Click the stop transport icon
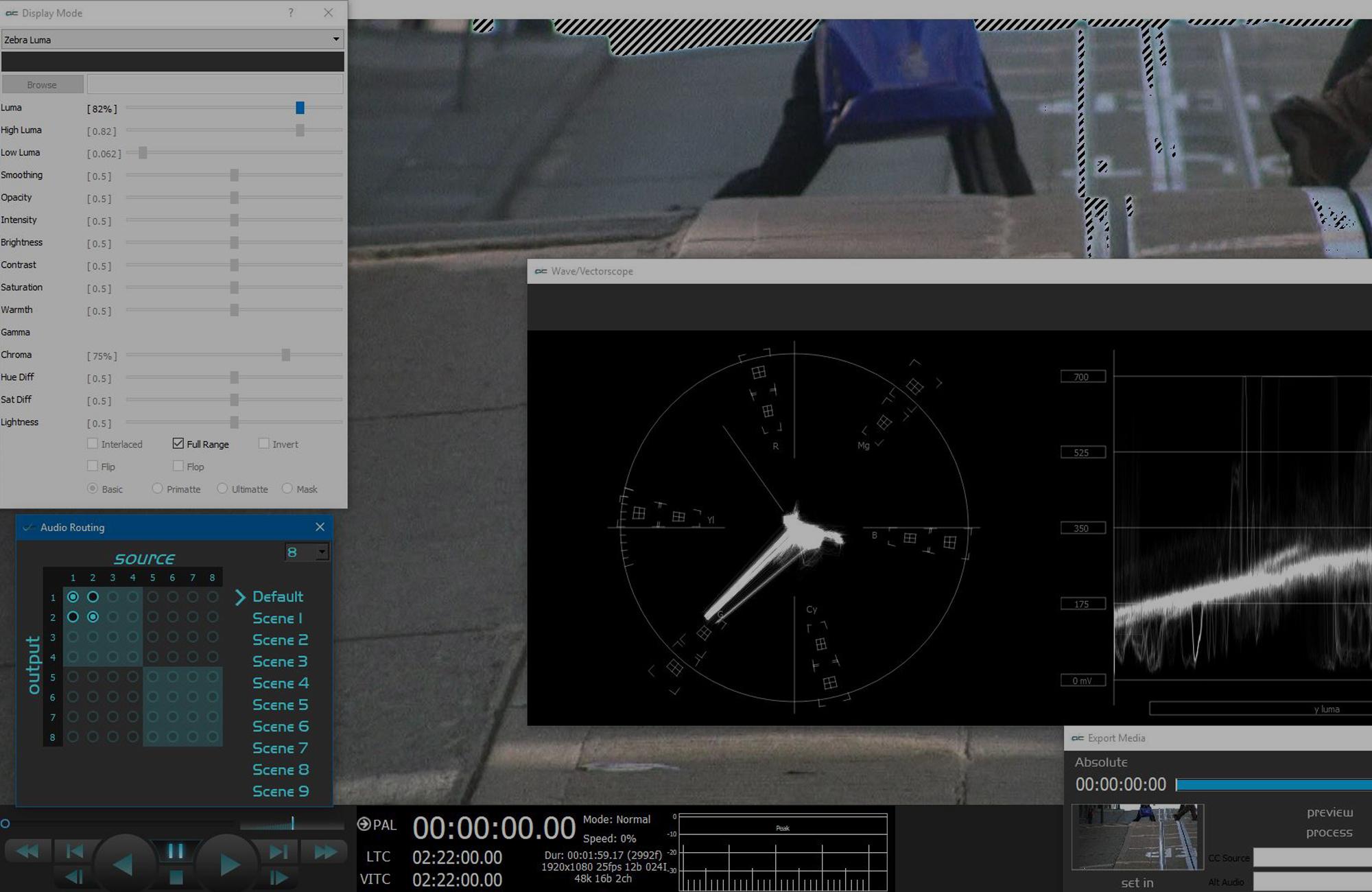Screen dimensions: 1372x892 (176, 878)
